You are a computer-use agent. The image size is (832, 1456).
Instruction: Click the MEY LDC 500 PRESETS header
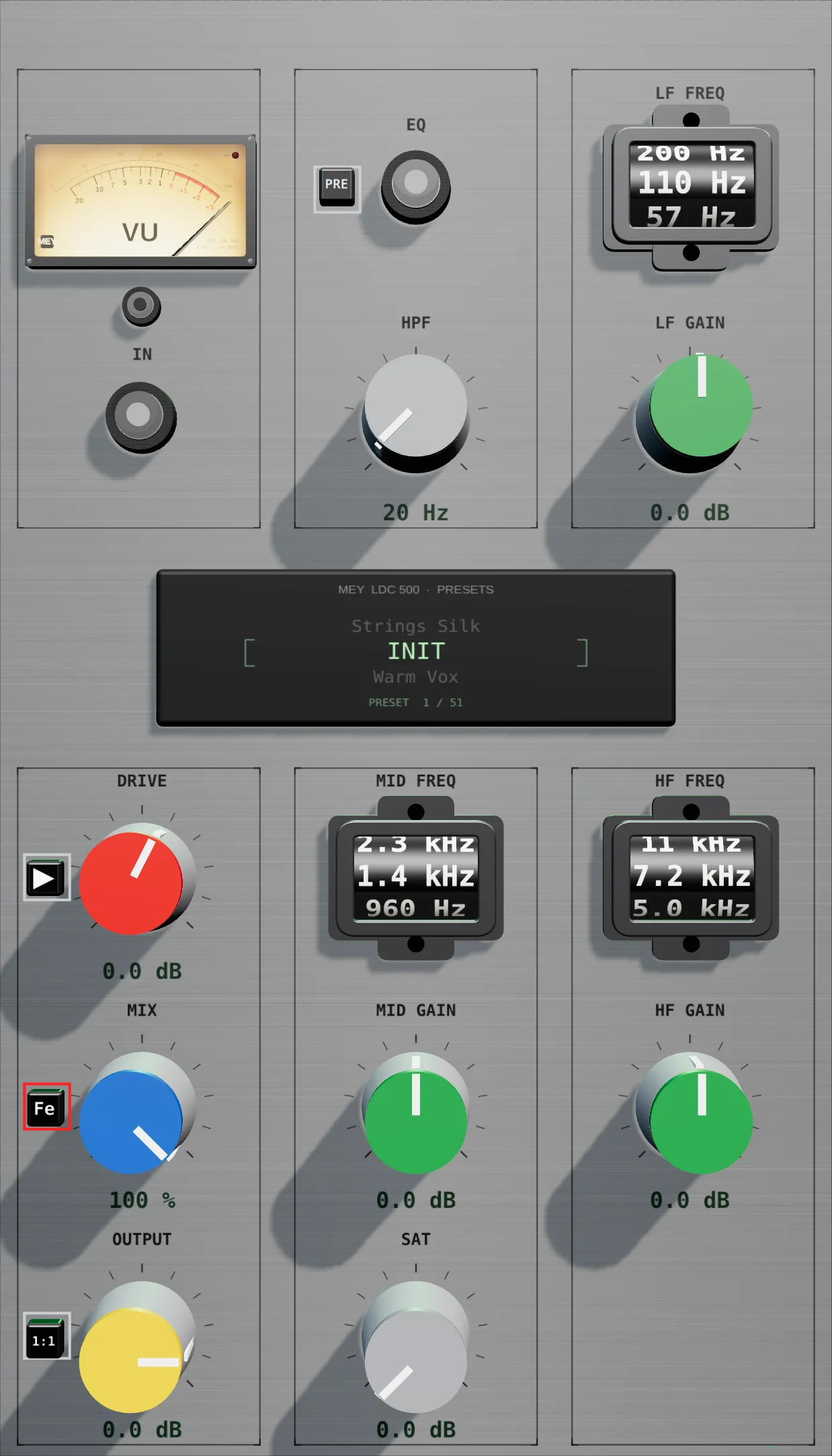(415, 590)
